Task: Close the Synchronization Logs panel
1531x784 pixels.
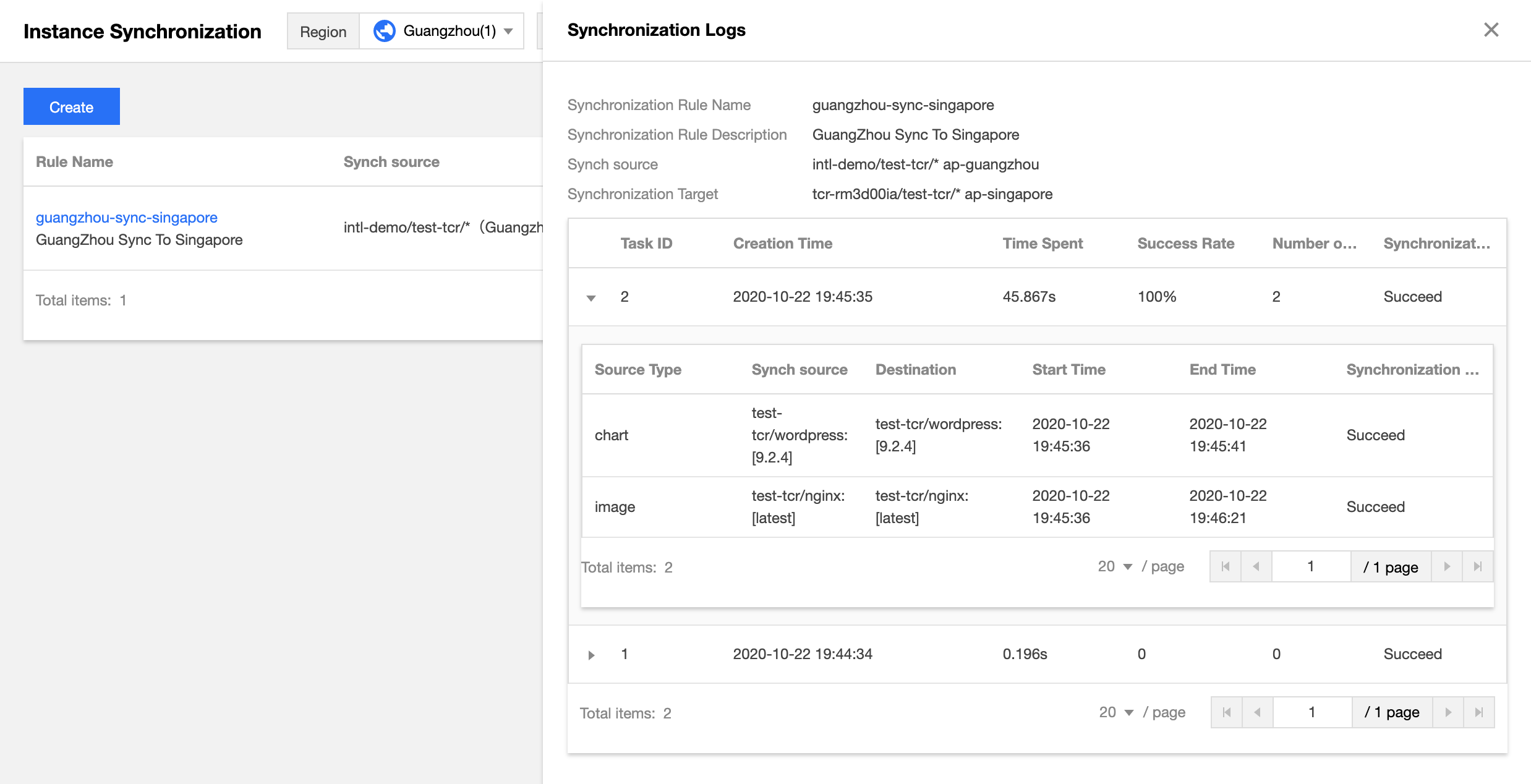Action: 1491,30
